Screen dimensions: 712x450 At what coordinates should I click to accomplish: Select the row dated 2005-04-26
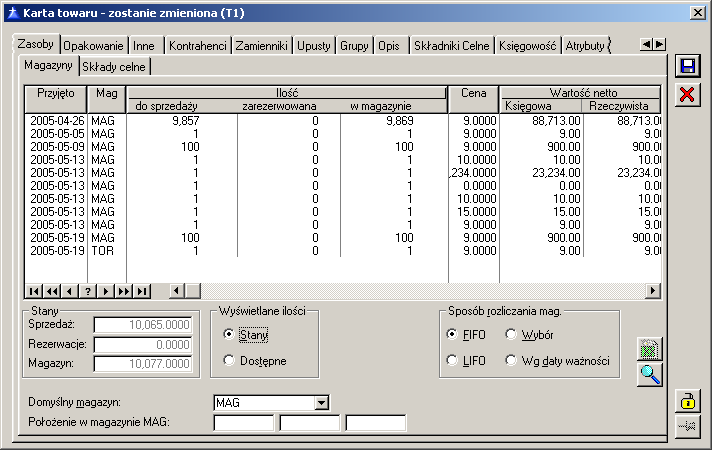coord(343,121)
